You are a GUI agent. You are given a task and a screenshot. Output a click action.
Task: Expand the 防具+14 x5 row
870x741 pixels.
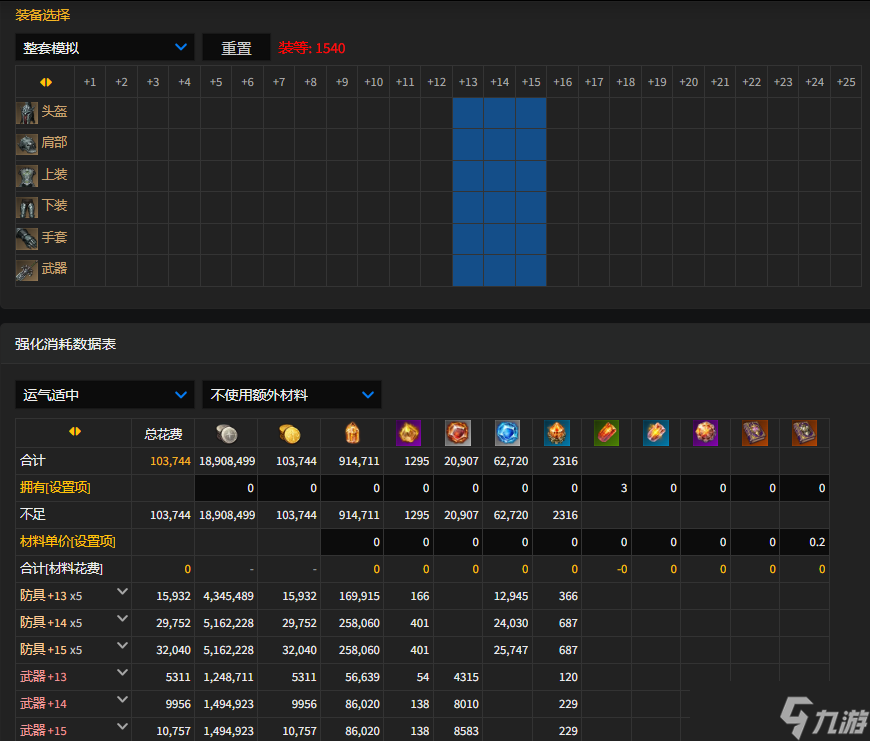coord(123,618)
